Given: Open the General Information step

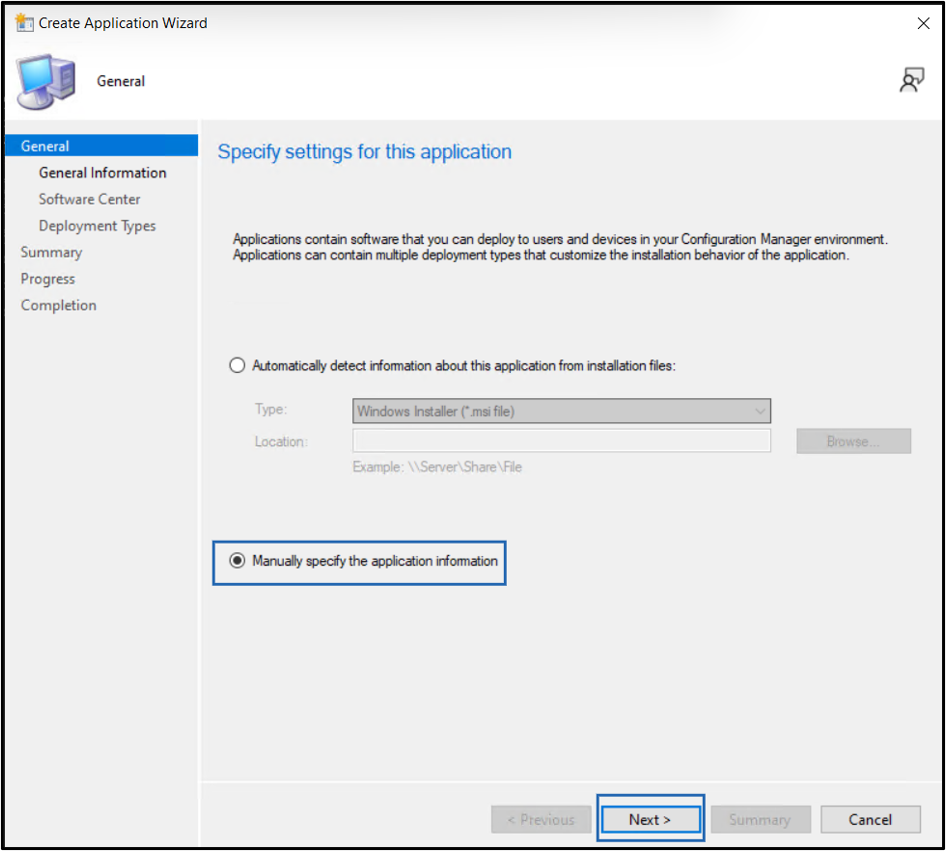Looking at the screenshot, I should pos(103,172).
